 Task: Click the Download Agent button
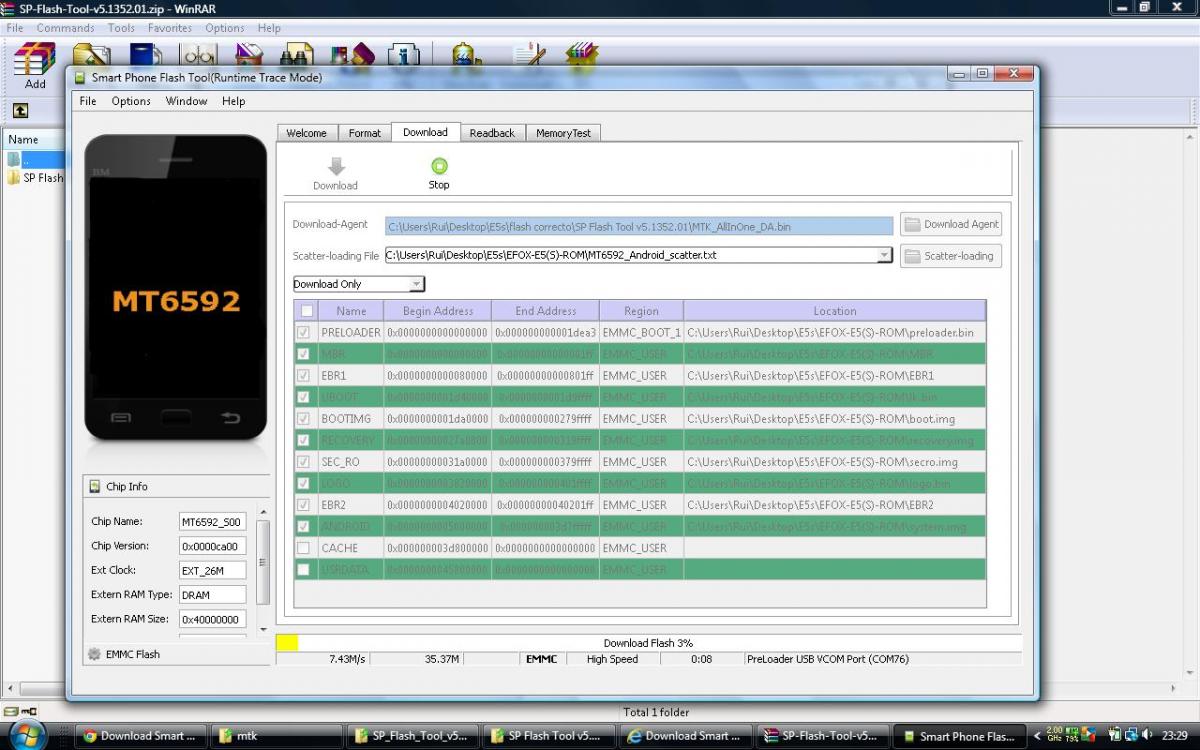pyautogui.click(x=951, y=224)
